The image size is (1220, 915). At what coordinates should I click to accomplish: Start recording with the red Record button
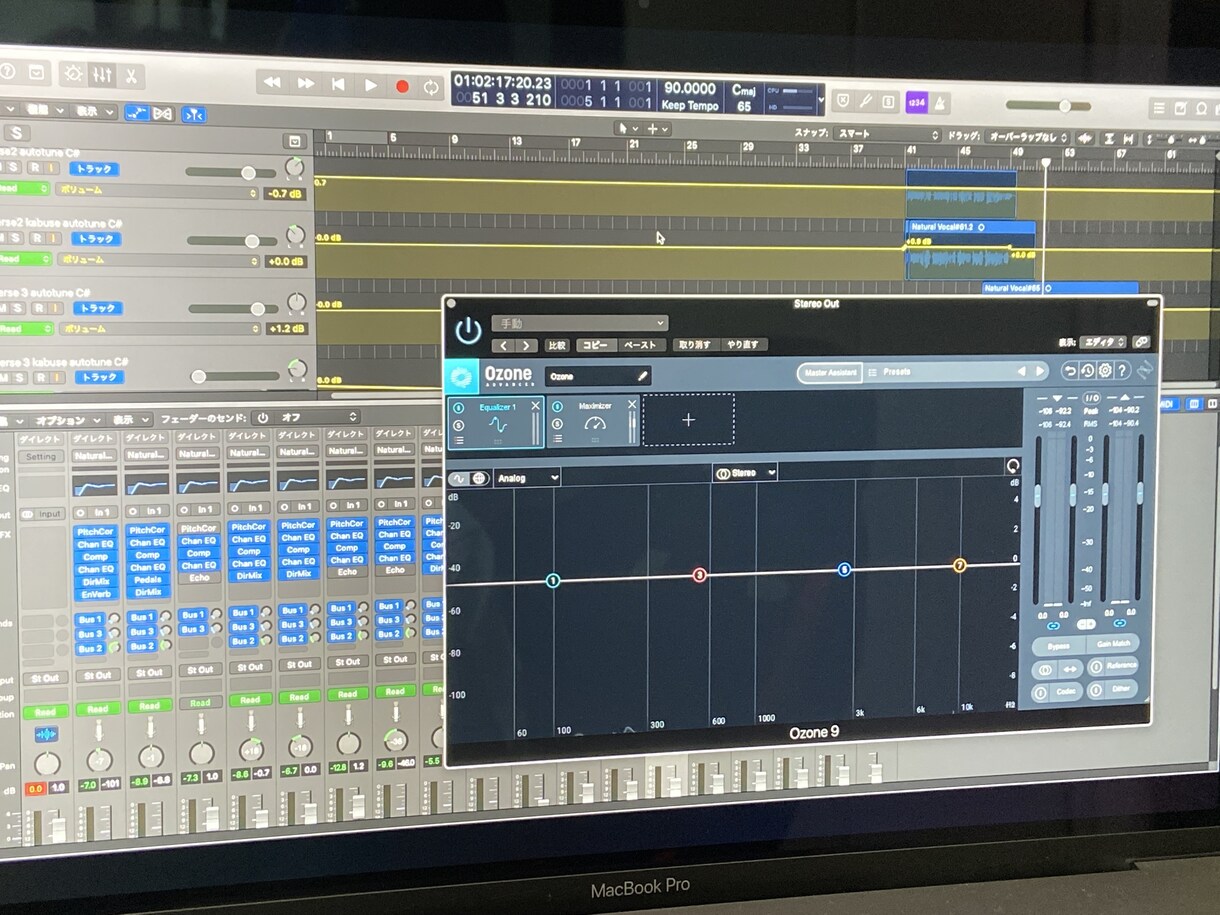tap(402, 87)
